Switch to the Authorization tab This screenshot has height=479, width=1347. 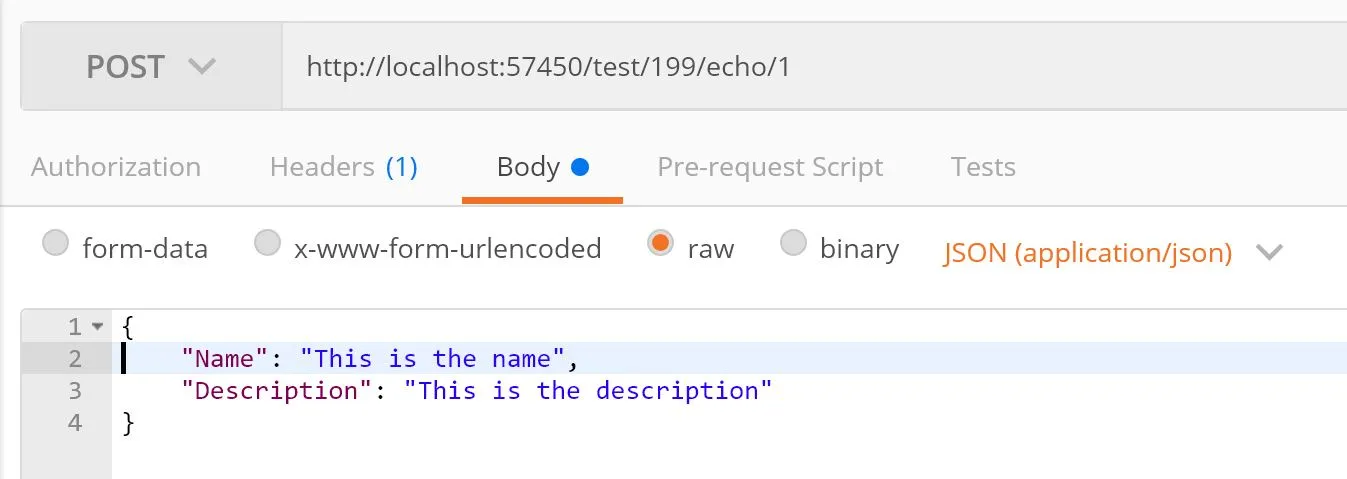click(116, 167)
